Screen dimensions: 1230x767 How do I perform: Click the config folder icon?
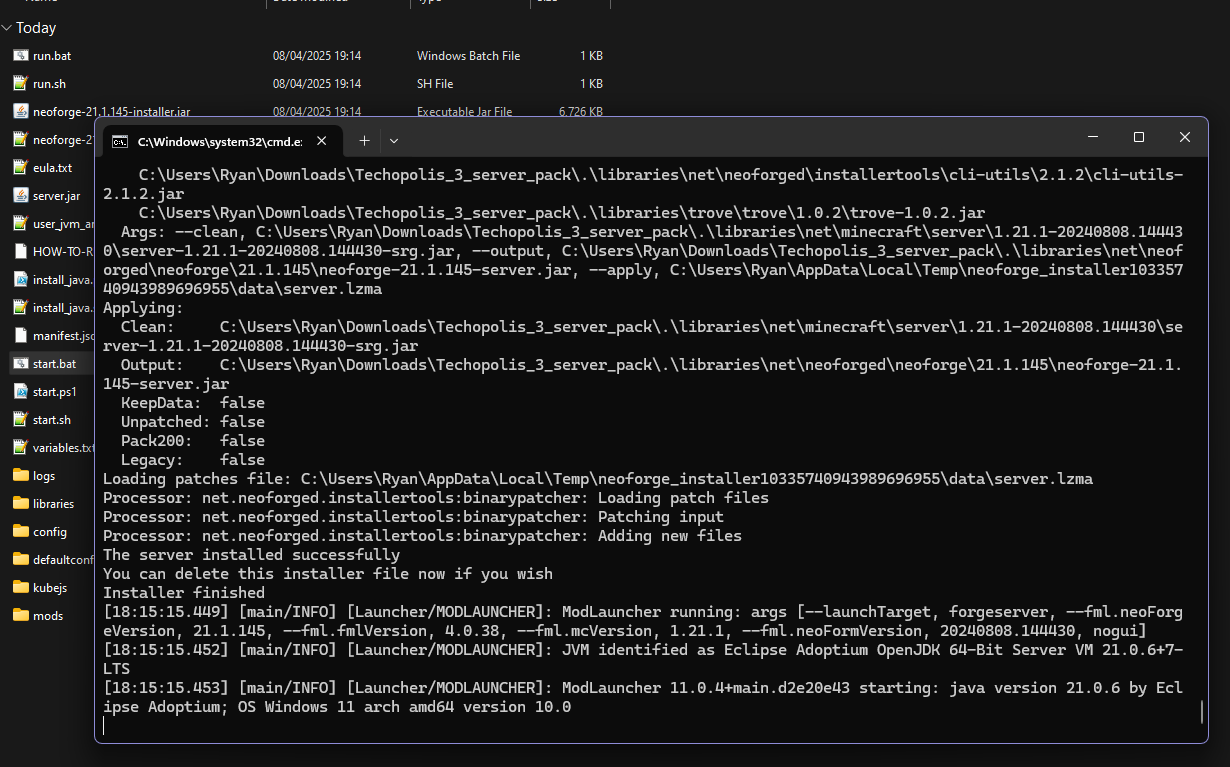[x=20, y=532]
